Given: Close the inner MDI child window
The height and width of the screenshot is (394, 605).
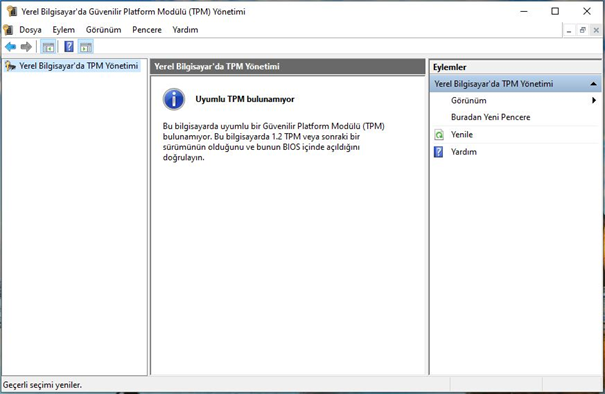Looking at the screenshot, I should [x=596, y=30].
